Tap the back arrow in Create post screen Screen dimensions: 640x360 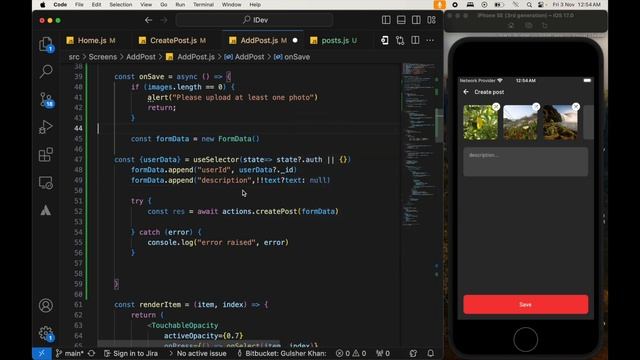(466, 92)
